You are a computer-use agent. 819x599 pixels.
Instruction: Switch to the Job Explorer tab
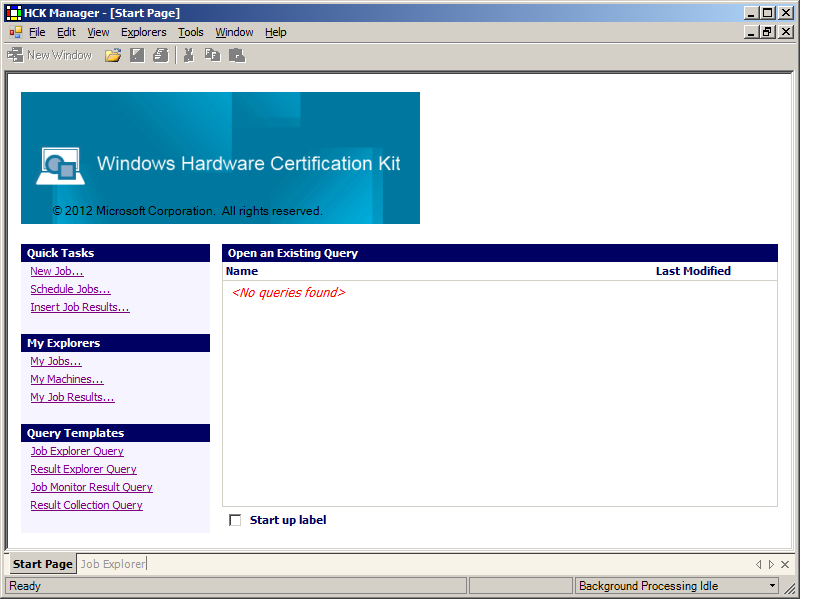113,564
